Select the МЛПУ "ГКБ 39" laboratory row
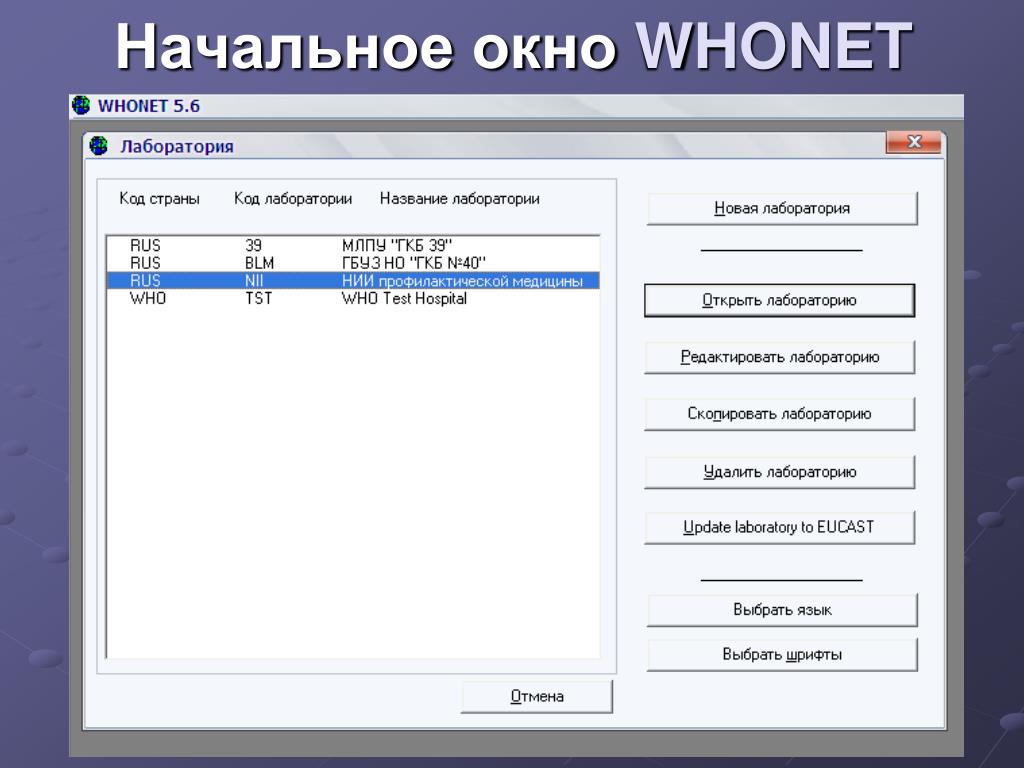 pos(353,246)
